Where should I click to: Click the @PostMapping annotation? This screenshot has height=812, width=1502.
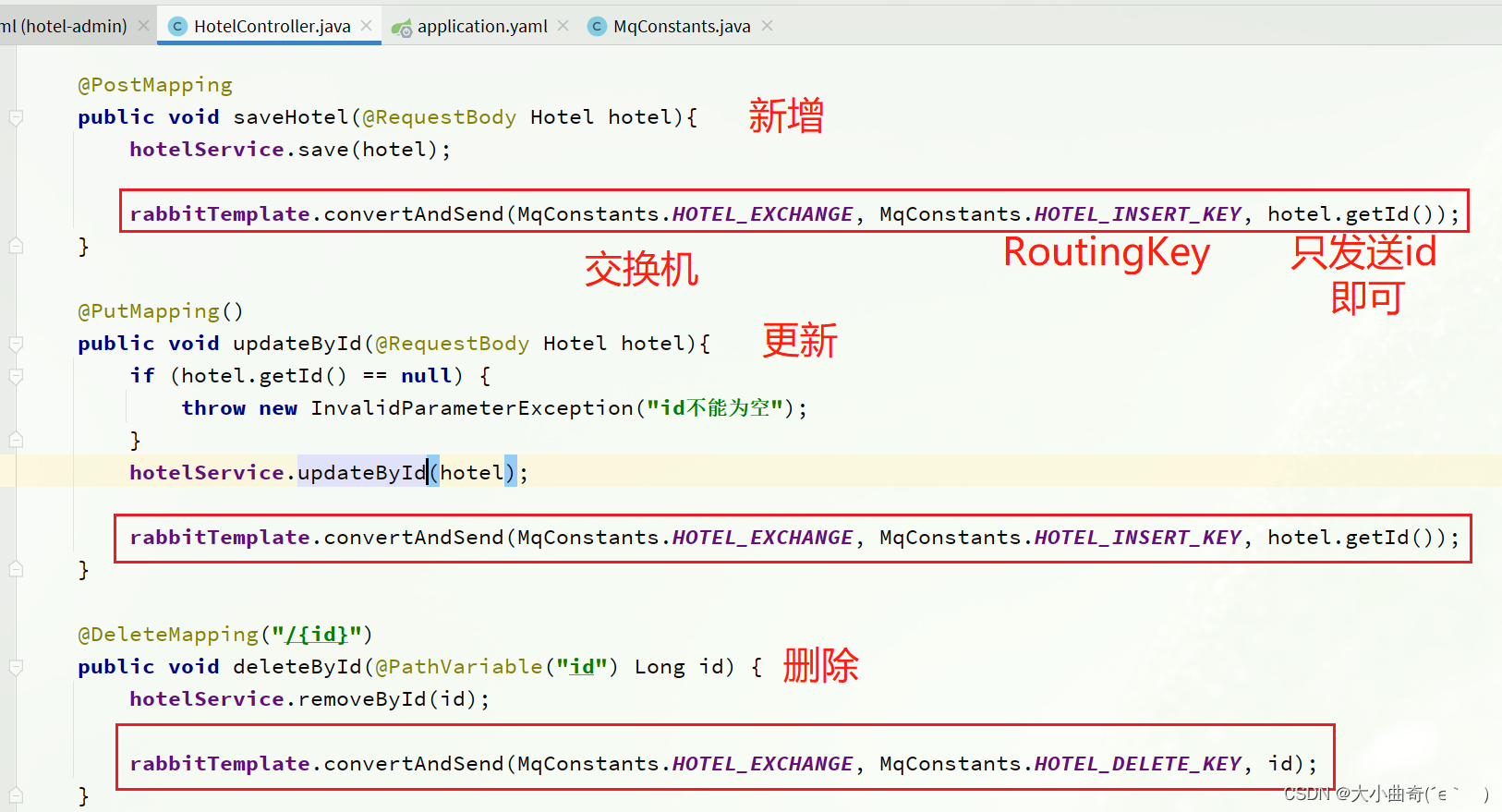click(x=155, y=85)
